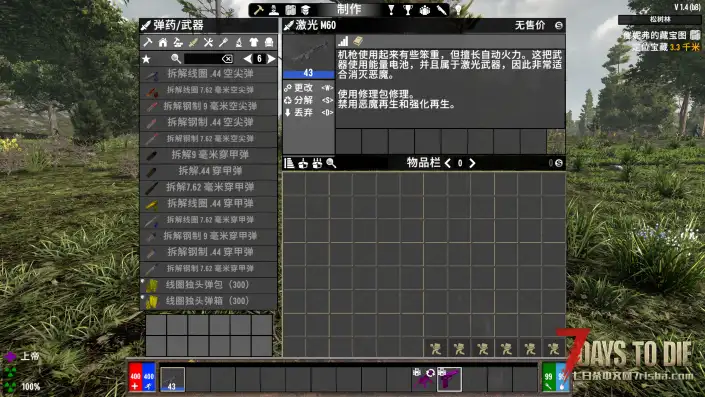Click the 更改 modify action
Screen dimensions: 705x397
coord(308,88)
